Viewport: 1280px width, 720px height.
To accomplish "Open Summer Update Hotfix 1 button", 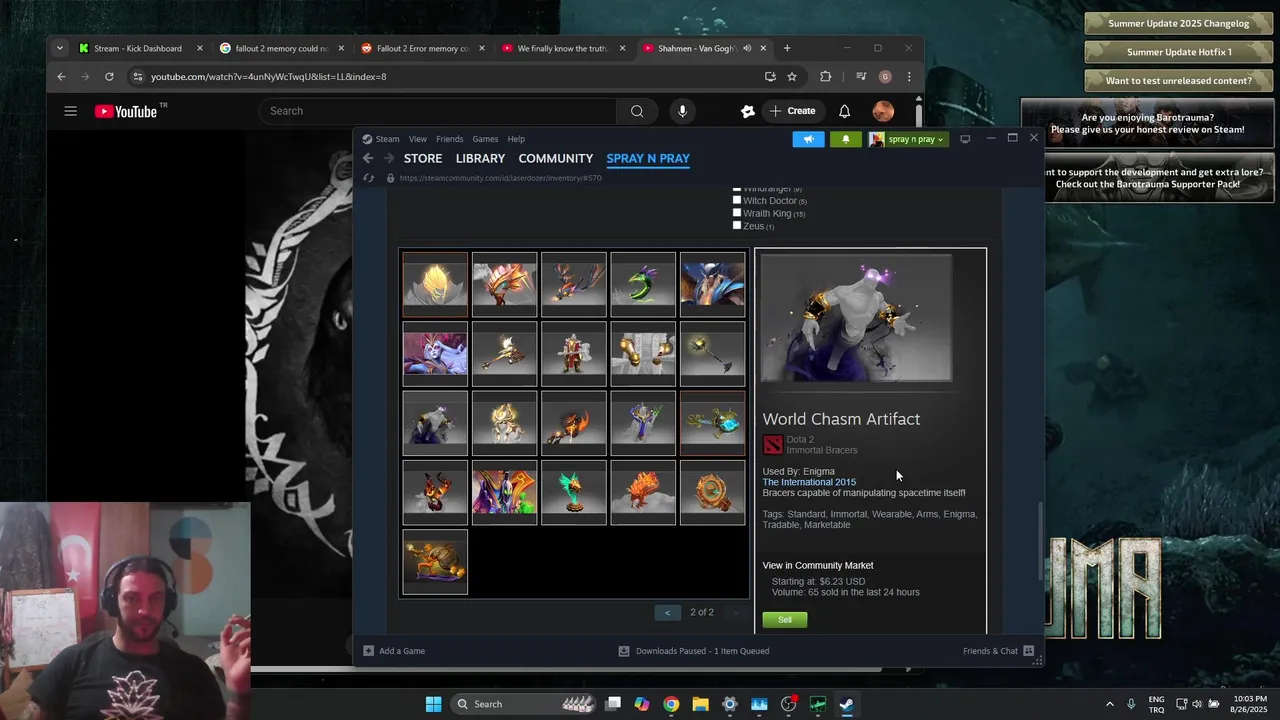I will coord(1179,52).
